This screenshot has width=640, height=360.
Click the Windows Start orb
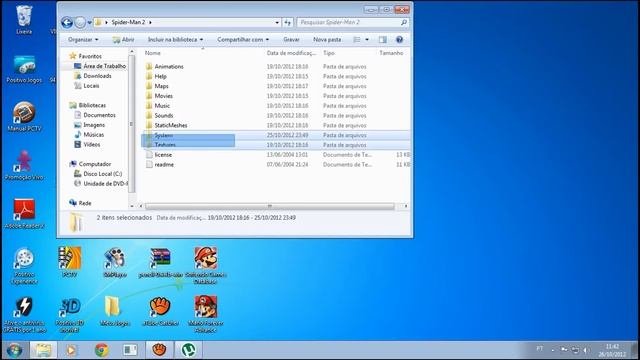[x=14, y=350]
